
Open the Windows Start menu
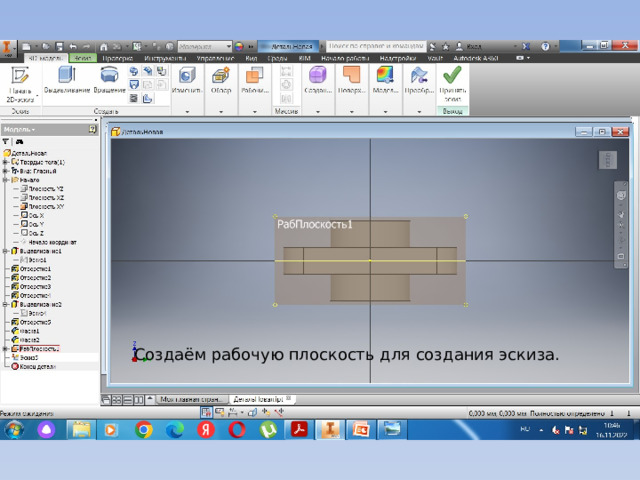pos(15,429)
